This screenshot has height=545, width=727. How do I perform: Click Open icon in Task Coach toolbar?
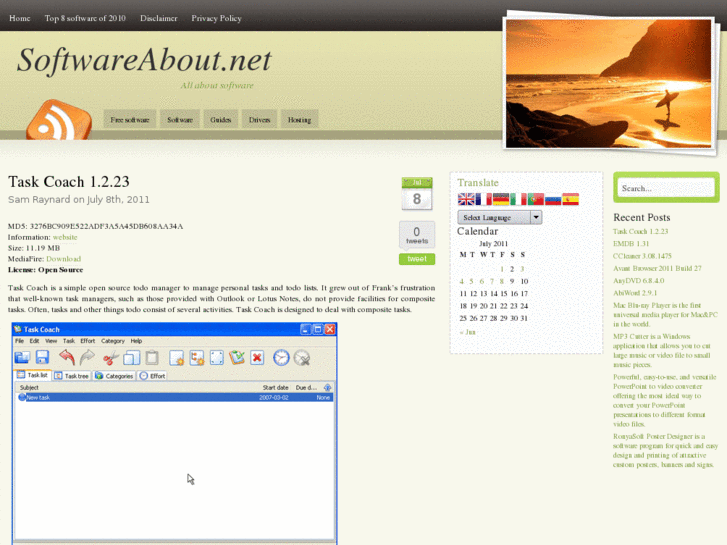point(22,358)
